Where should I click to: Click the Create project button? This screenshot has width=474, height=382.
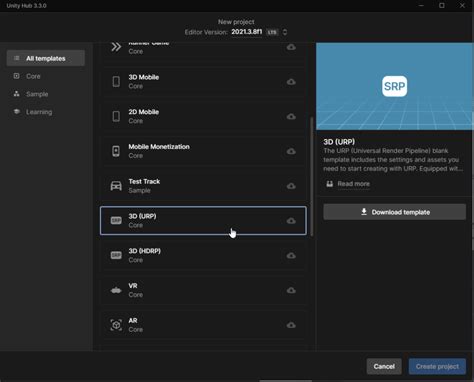pos(437,366)
